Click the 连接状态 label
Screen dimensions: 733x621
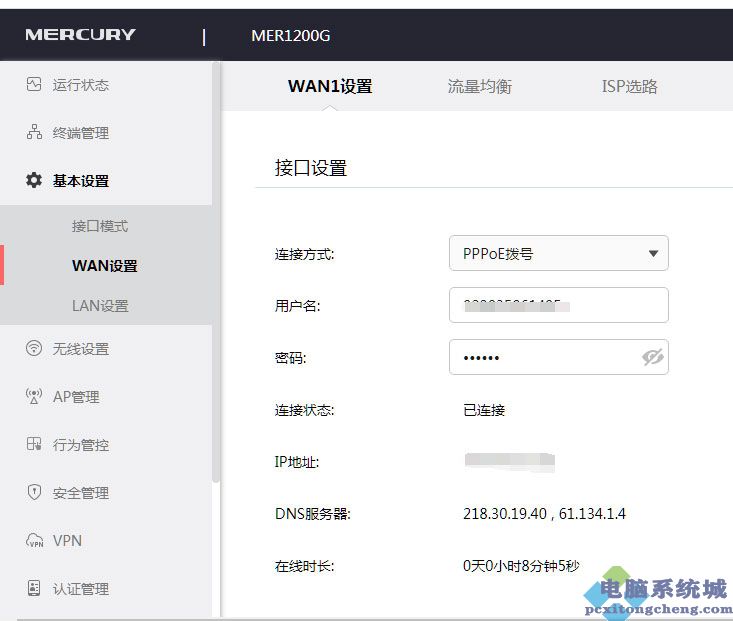pyautogui.click(x=304, y=410)
